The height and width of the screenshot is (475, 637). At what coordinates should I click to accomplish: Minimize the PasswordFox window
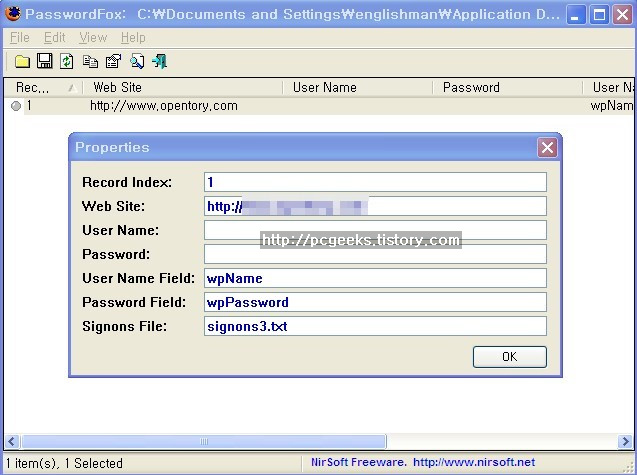tap(575, 15)
